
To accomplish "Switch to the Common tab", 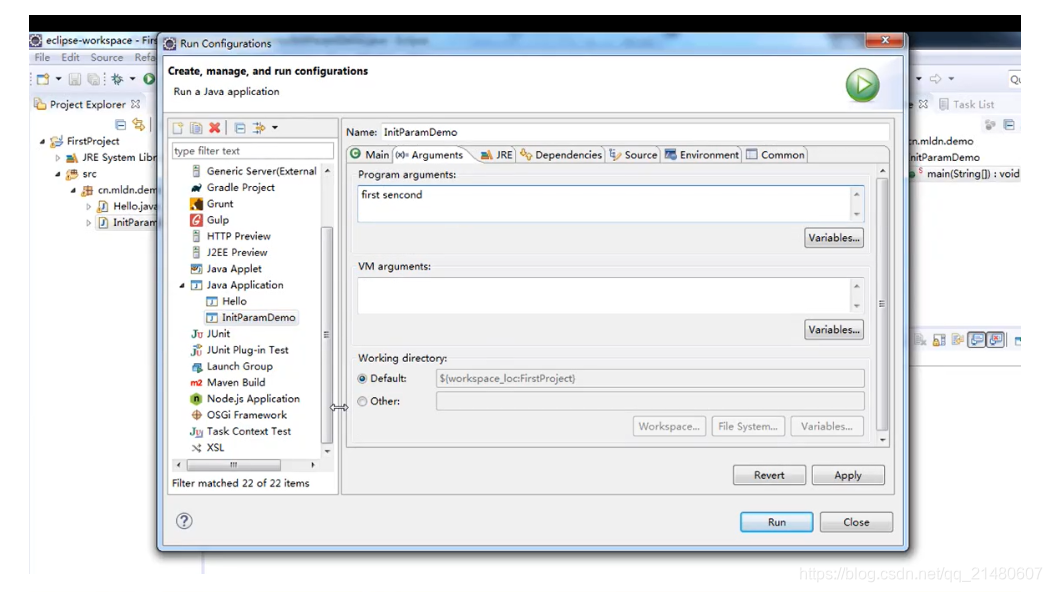I will [775, 154].
